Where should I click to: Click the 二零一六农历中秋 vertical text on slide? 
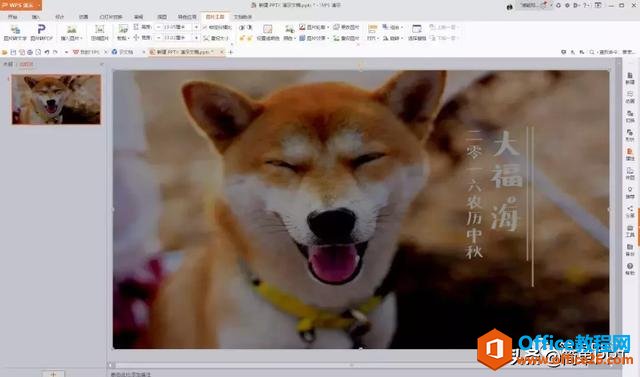tap(474, 194)
